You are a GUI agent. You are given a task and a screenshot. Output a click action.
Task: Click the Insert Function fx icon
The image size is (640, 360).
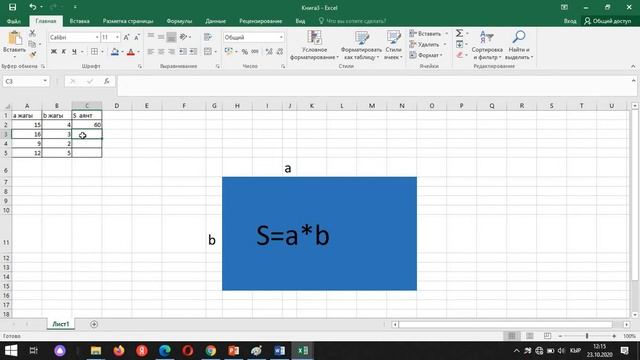107,81
